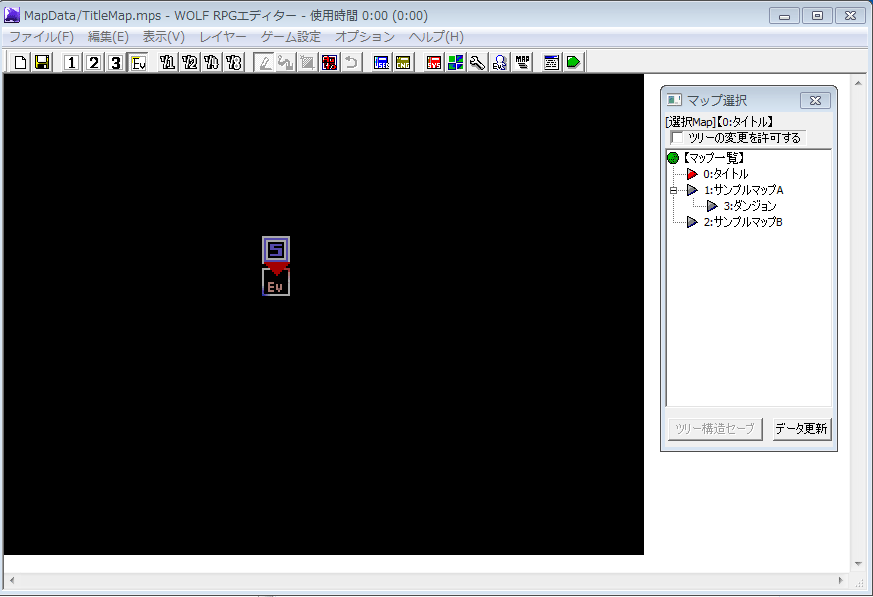Open the system database (SYS) icon
The height and width of the screenshot is (597, 873).
(434, 62)
